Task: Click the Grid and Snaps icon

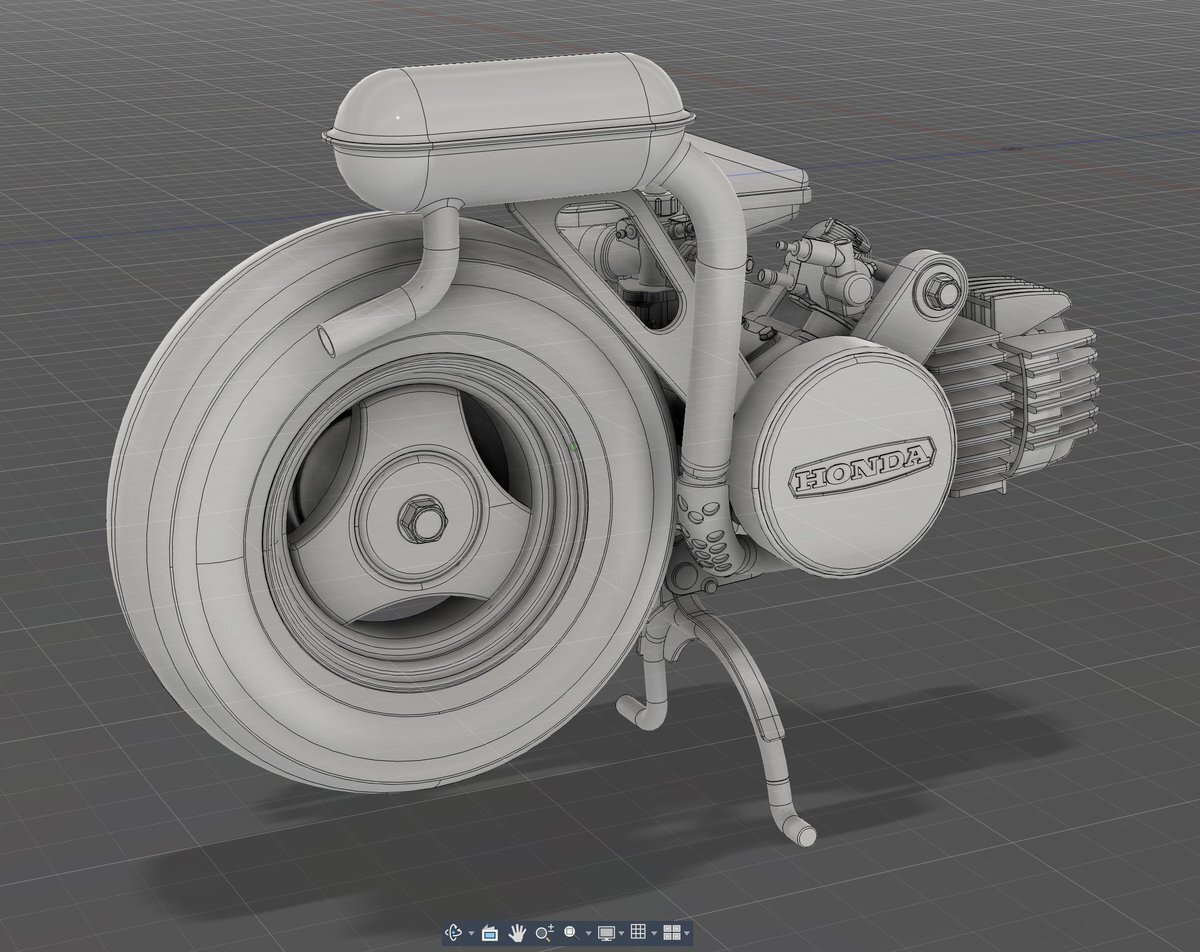Action: point(638,932)
